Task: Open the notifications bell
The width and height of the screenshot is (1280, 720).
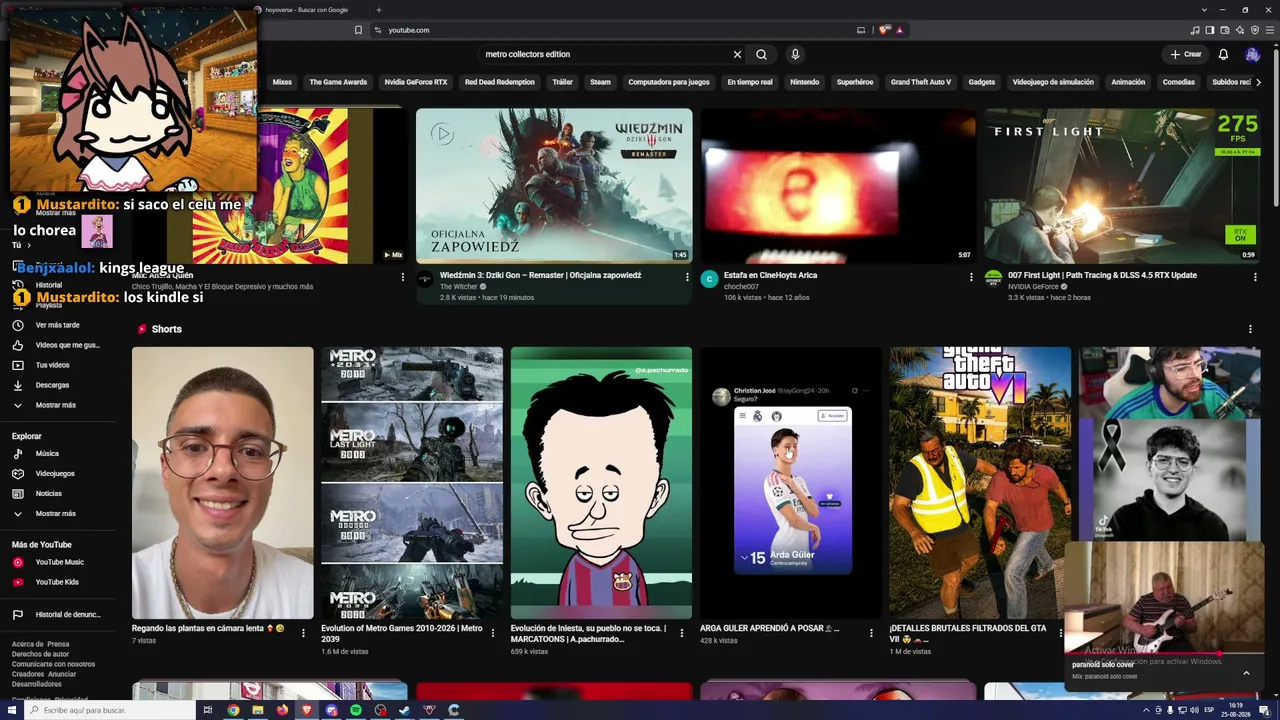Action: point(1223,54)
